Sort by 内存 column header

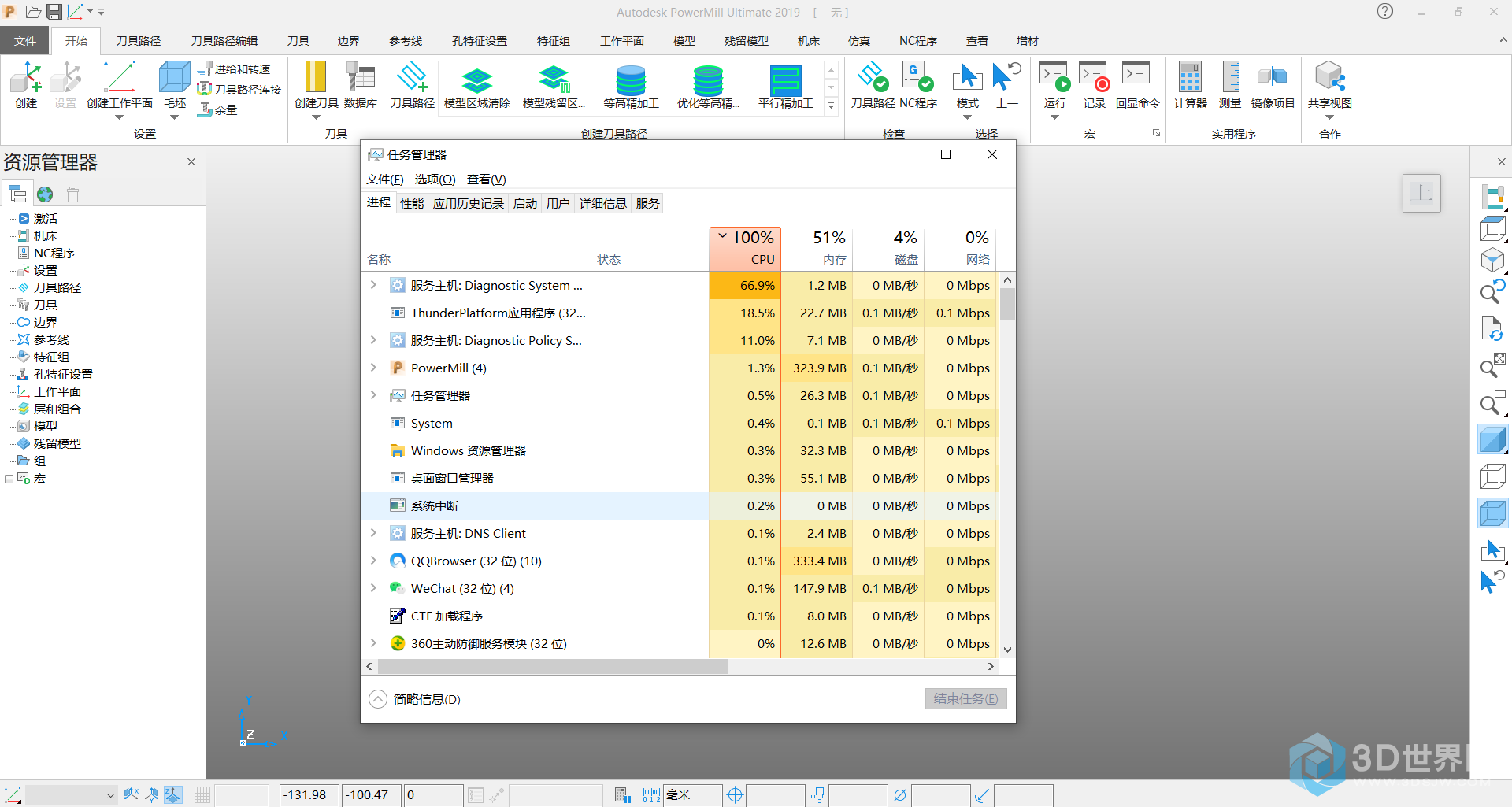coord(817,247)
